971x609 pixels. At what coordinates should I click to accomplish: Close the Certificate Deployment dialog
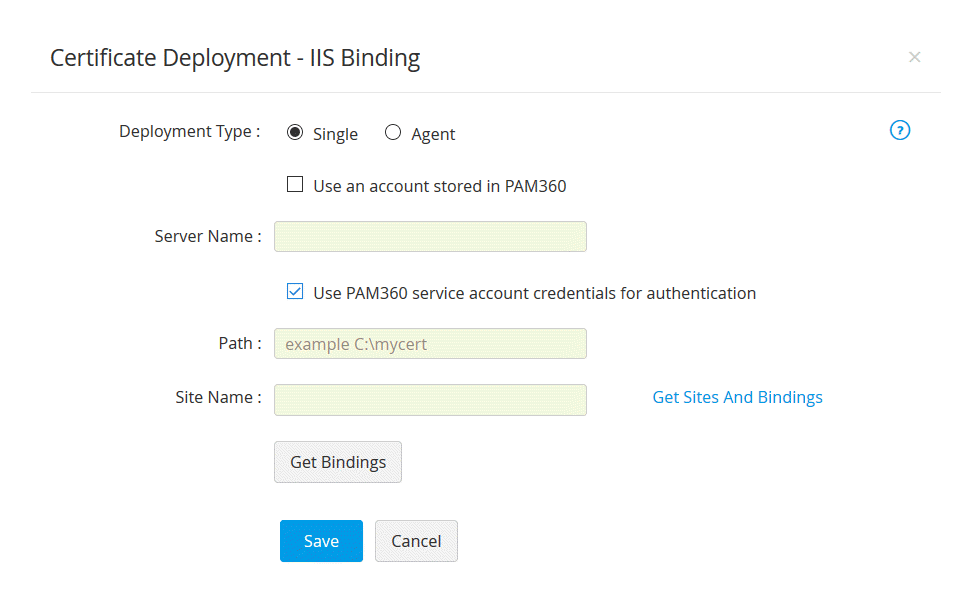click(x=914, y=57)
